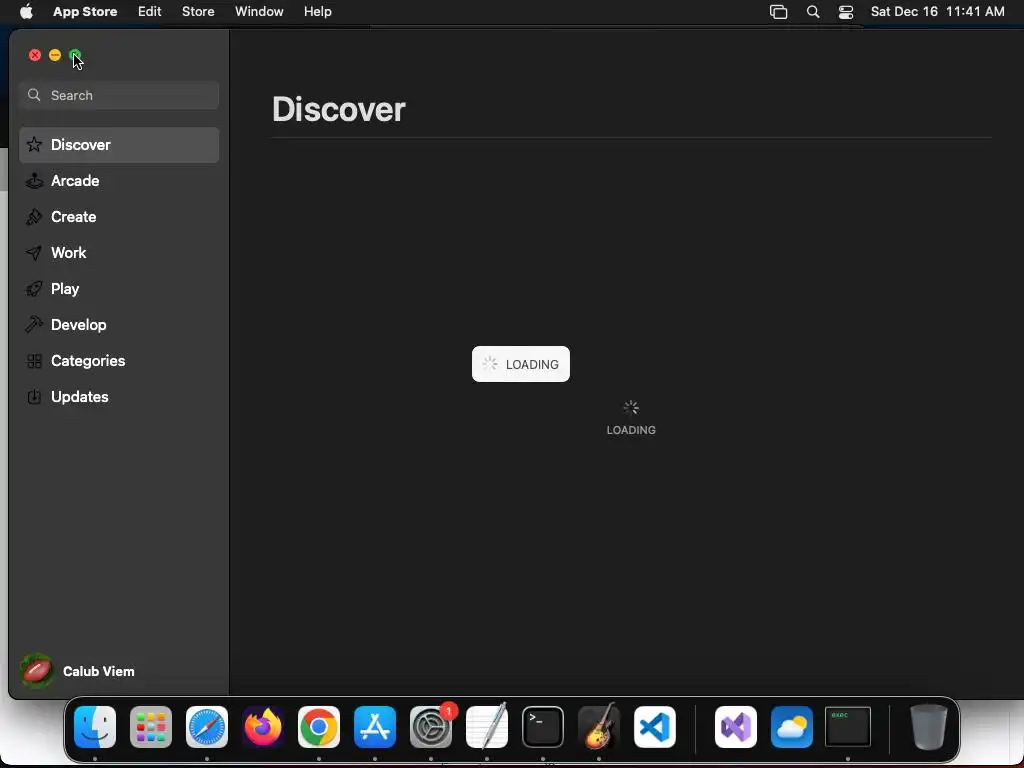
Task: Focus the App Store Search field
Action: coord(119,95)
